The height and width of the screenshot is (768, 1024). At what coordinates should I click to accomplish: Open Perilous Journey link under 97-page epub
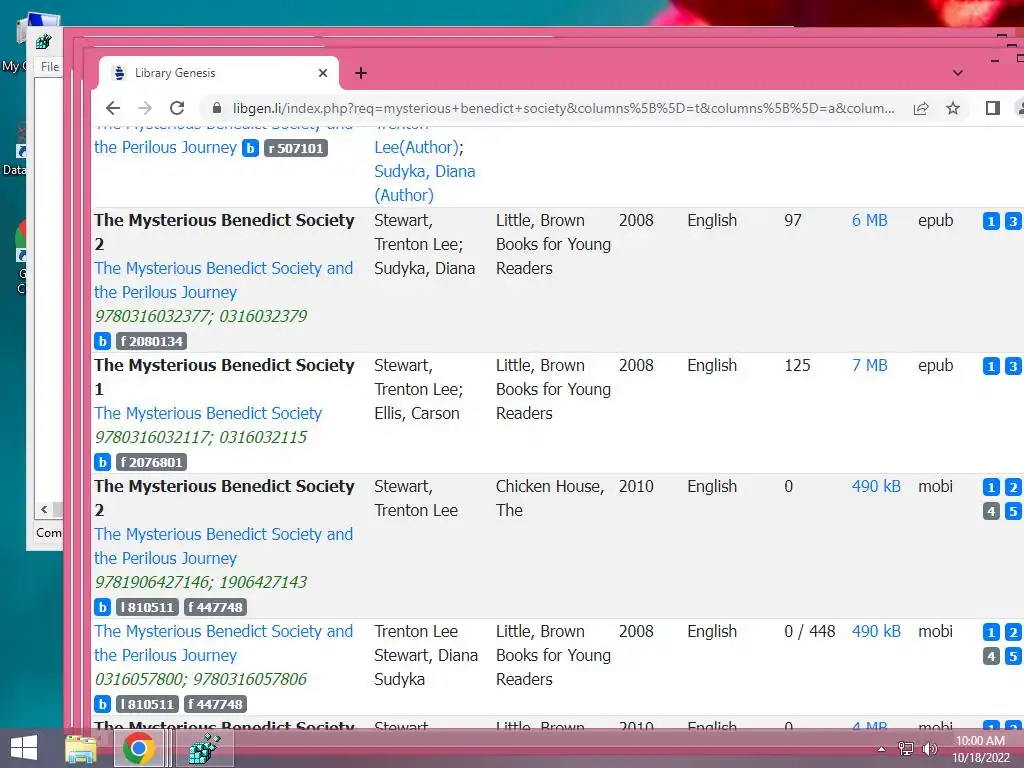click(223, 280)
